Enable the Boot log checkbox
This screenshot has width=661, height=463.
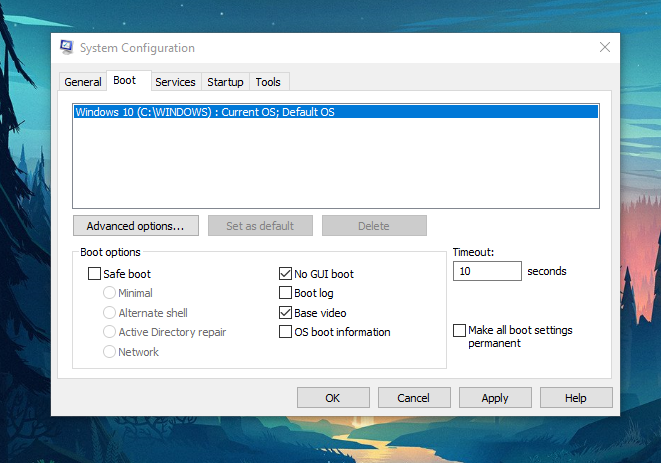pyautogui.click(x=285, y=293)
